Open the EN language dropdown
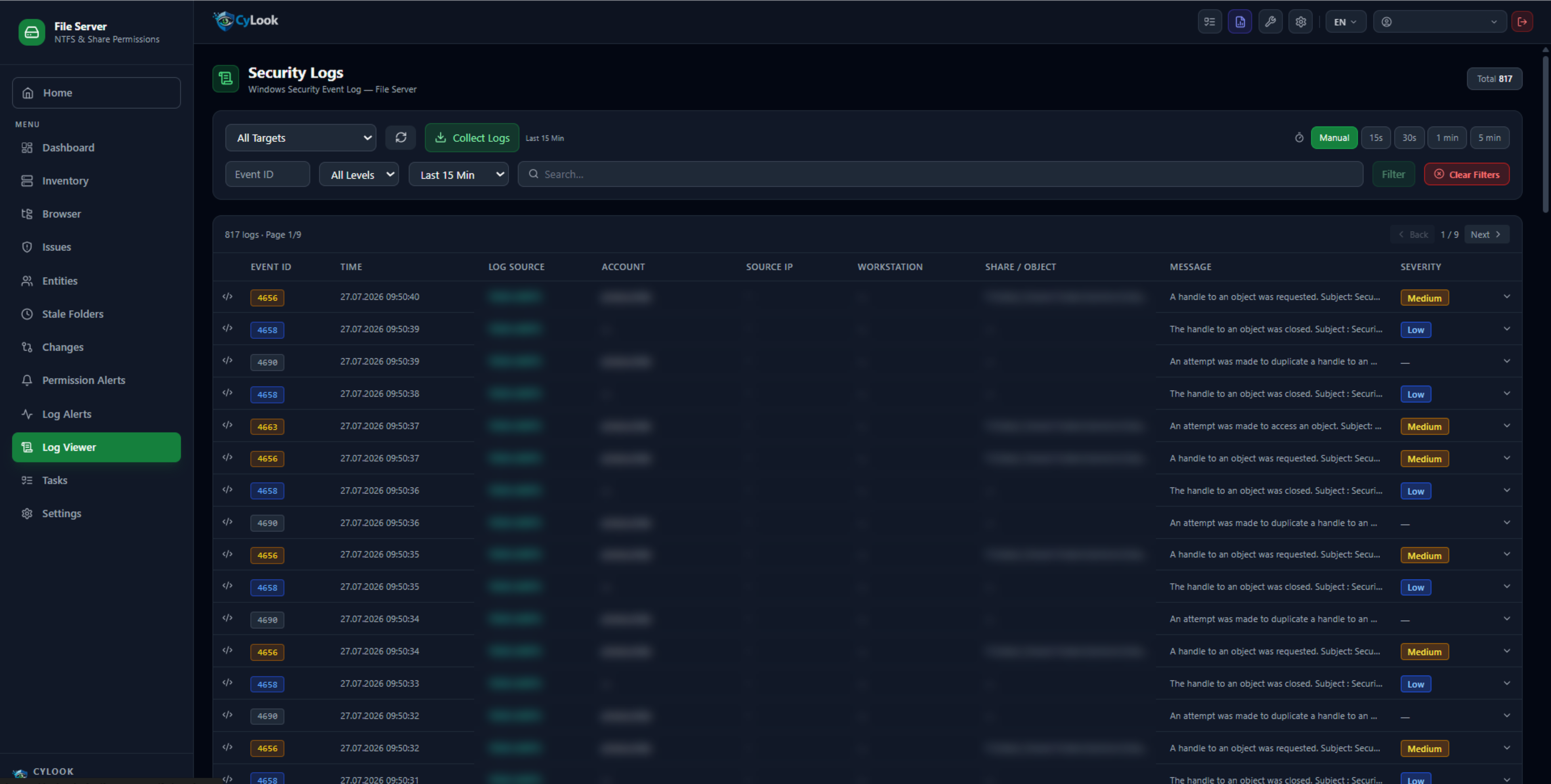 point(1345,22)
